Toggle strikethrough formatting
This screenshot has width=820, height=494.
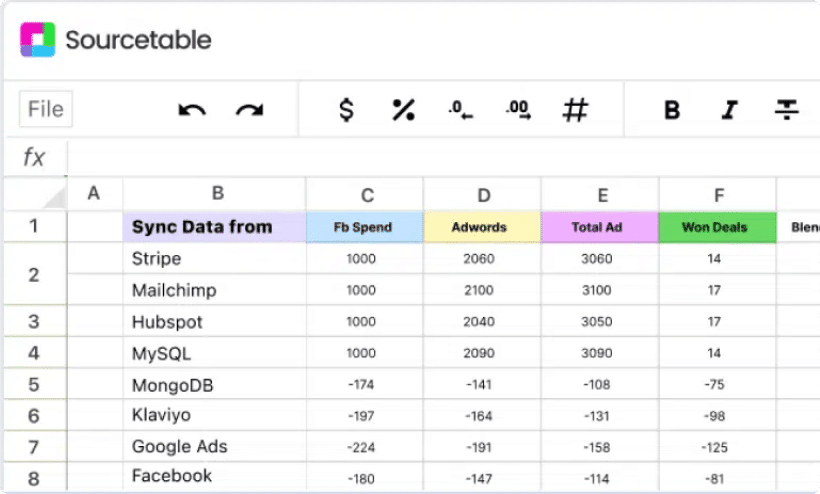[x=788, y=110]
